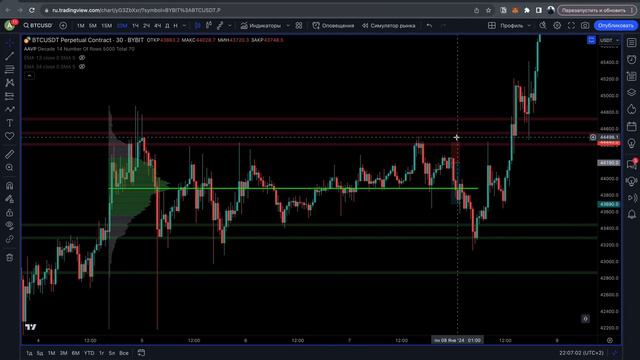
Task: Open the chats panel with red badge
Action: point(631,164)
